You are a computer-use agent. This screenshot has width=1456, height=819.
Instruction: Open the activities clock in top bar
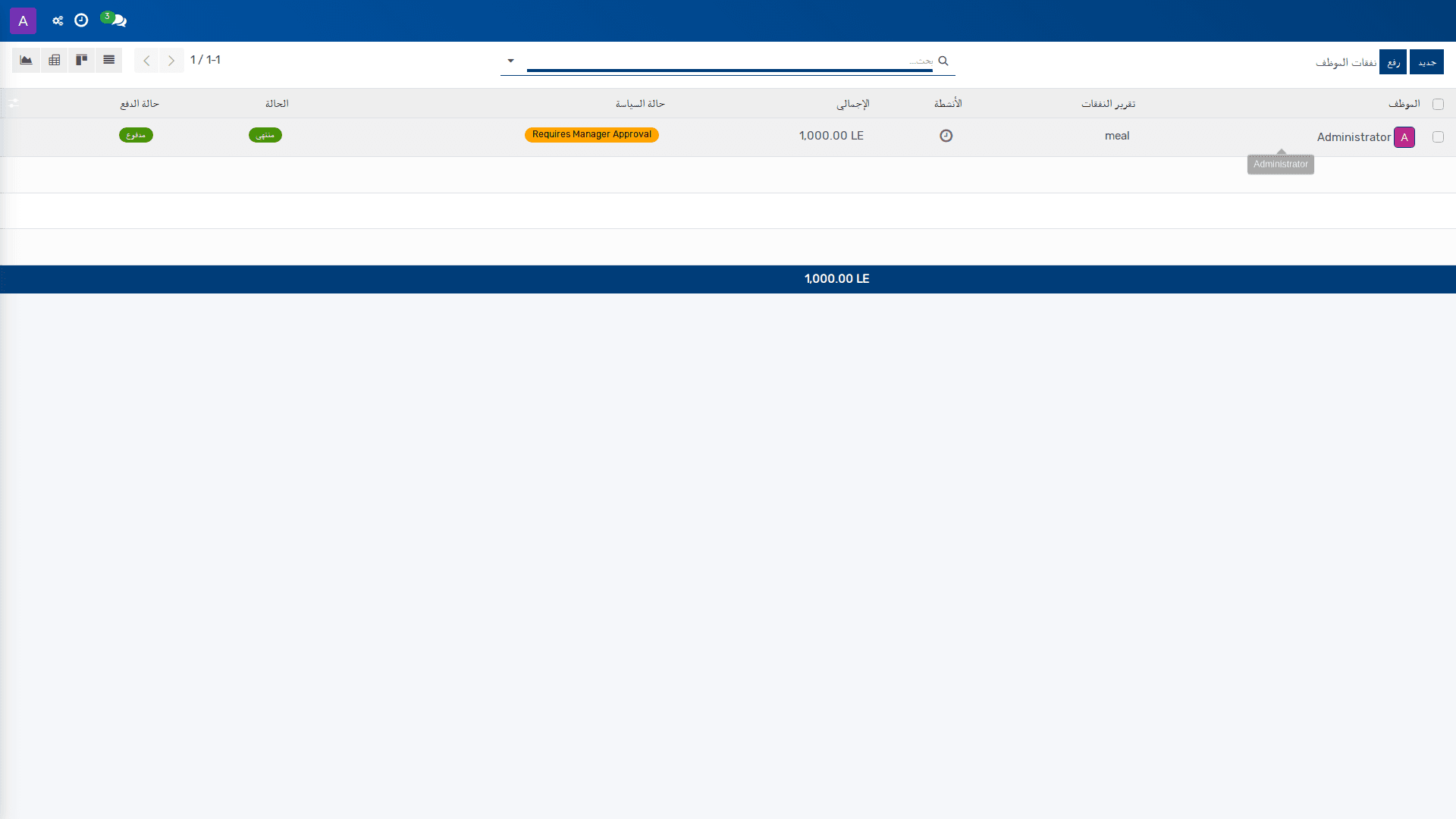click(x=81, y=20)
